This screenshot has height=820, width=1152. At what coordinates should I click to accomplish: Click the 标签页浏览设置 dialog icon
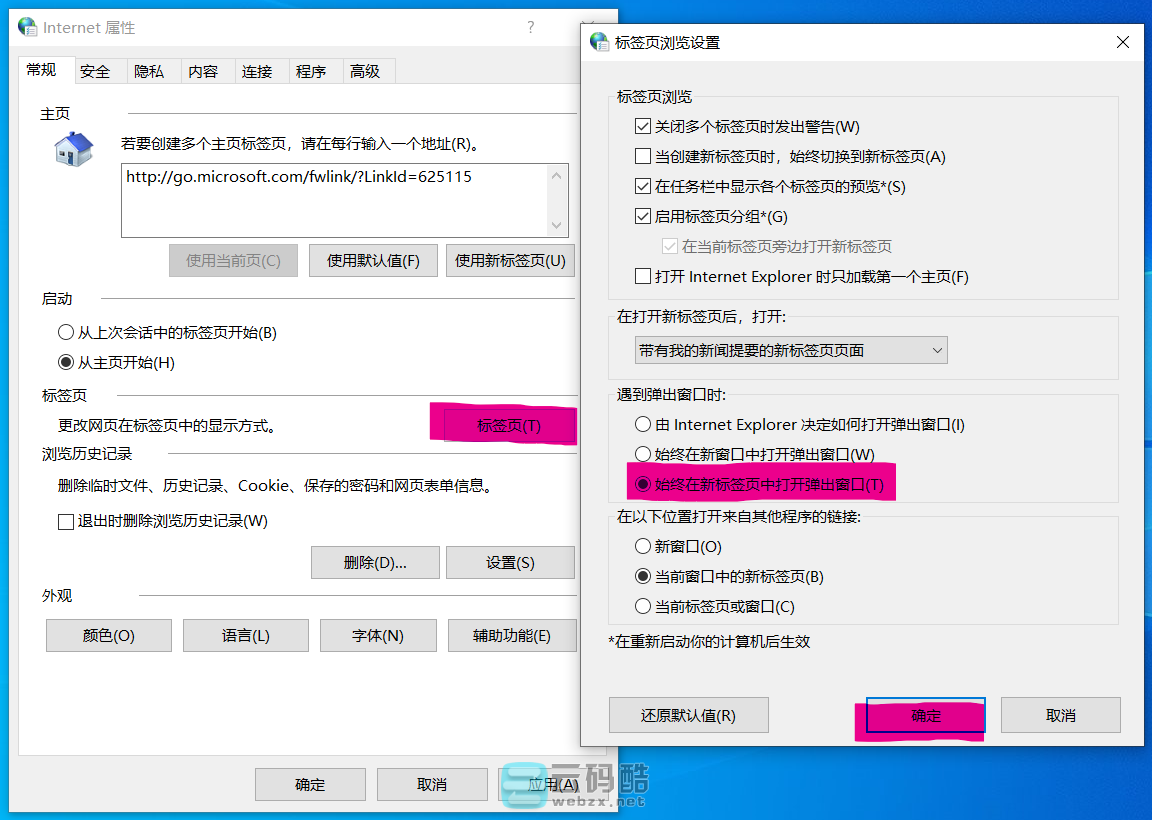[599, 42]
